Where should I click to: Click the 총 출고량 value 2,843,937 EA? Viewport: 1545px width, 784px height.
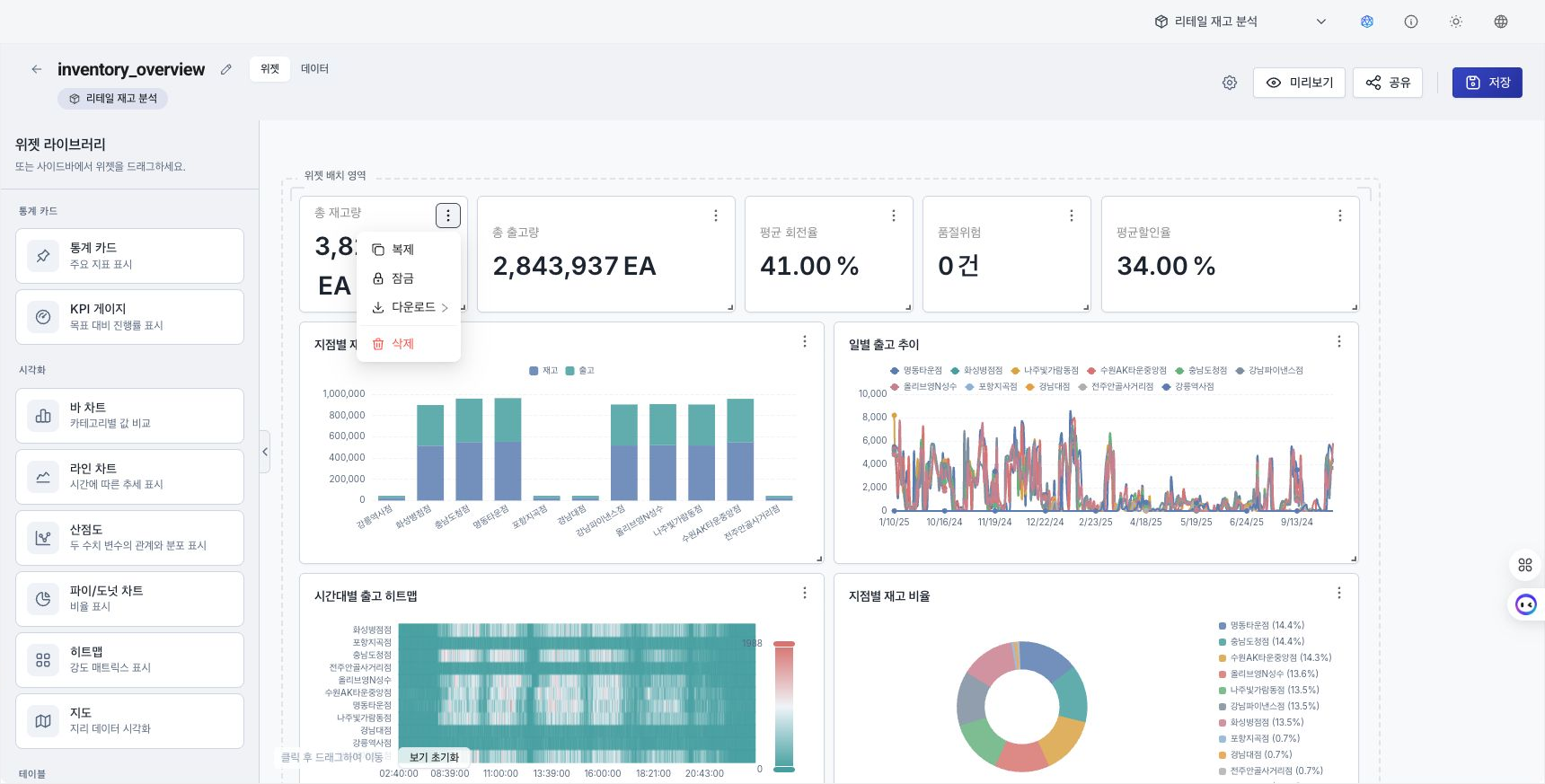tap(574, 267)
